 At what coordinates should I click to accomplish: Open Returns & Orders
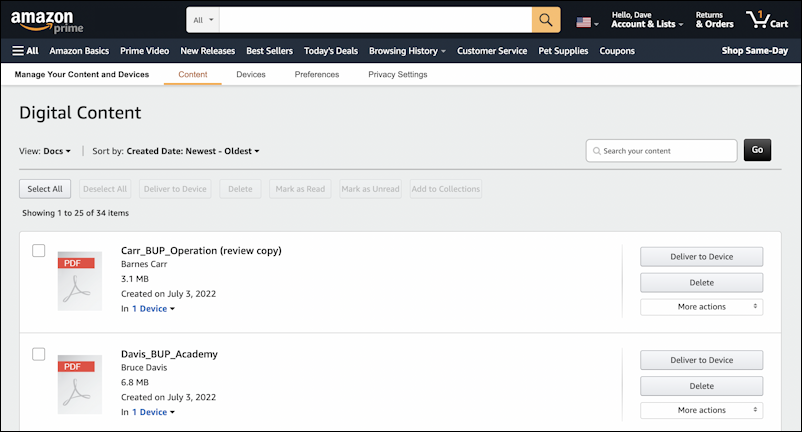(x=715, y=20)
